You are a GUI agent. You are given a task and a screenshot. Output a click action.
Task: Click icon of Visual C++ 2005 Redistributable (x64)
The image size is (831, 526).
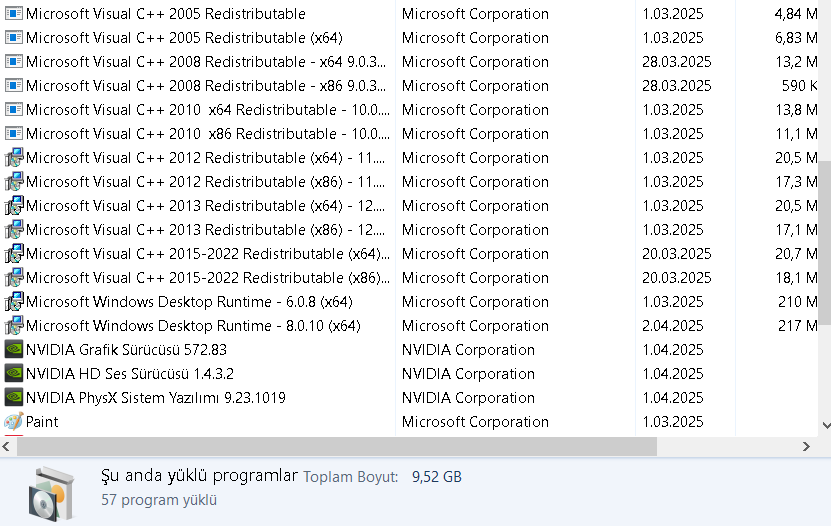(x=14, y=38)
